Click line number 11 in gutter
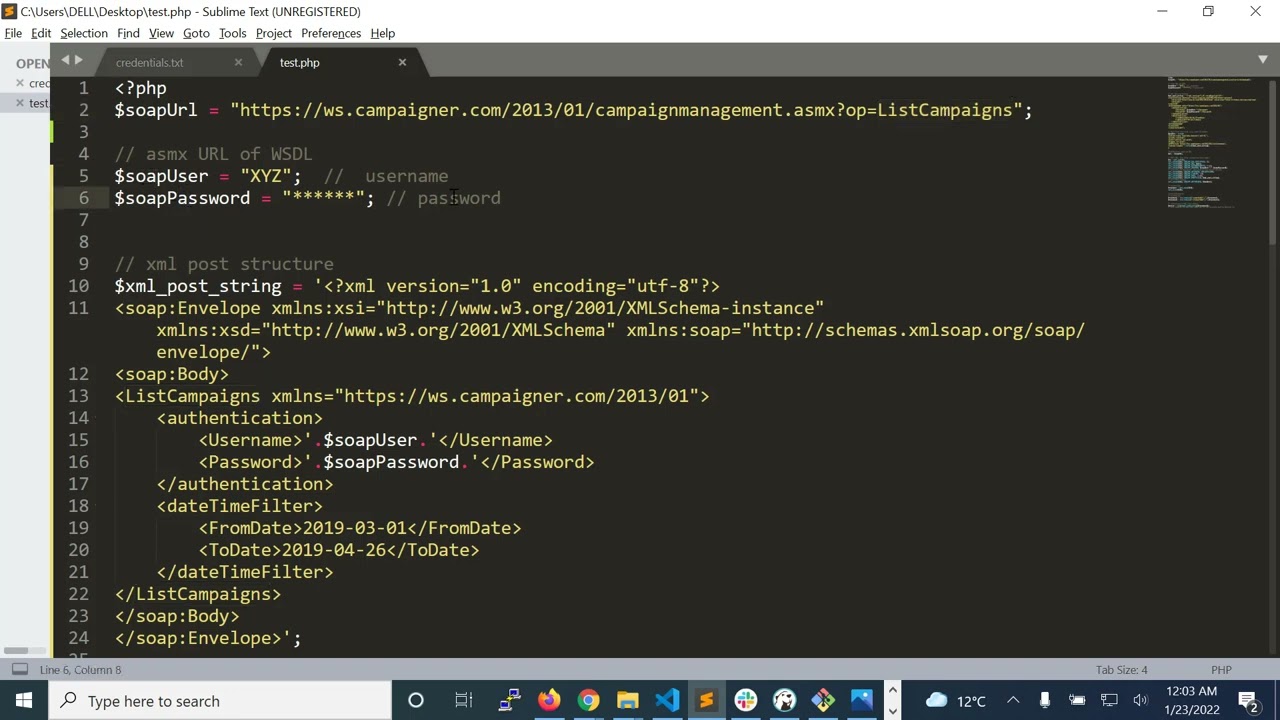 click(x=78, y=308)
